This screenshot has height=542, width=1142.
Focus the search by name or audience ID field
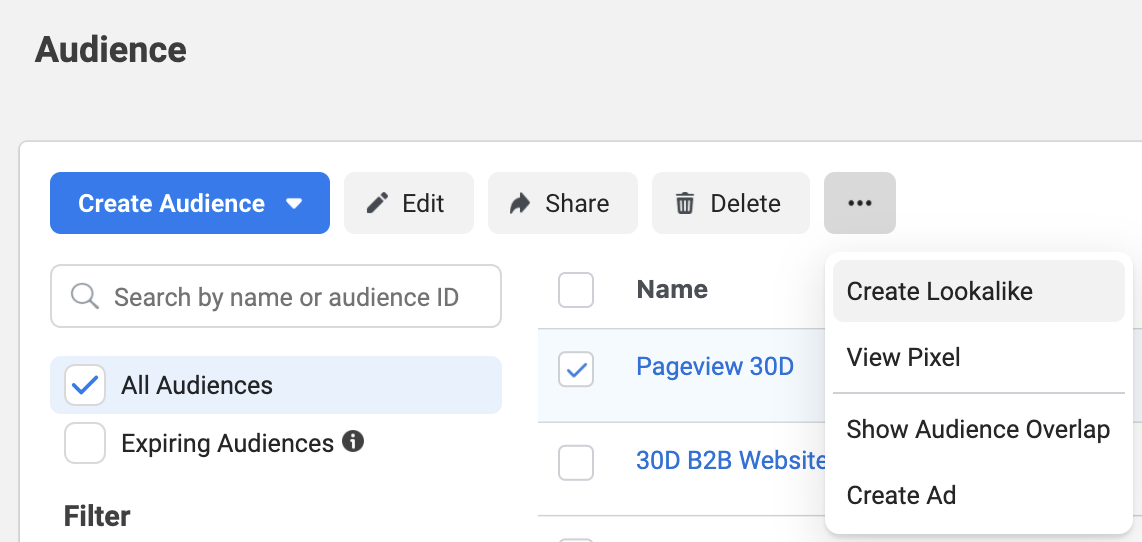coord(276,296)
